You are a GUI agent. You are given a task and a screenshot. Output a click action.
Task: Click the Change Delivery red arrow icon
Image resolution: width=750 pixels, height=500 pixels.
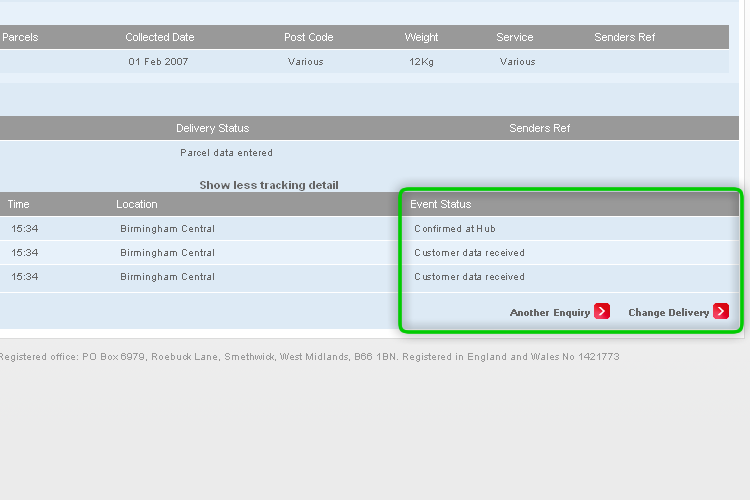click(x=721, y=311)
